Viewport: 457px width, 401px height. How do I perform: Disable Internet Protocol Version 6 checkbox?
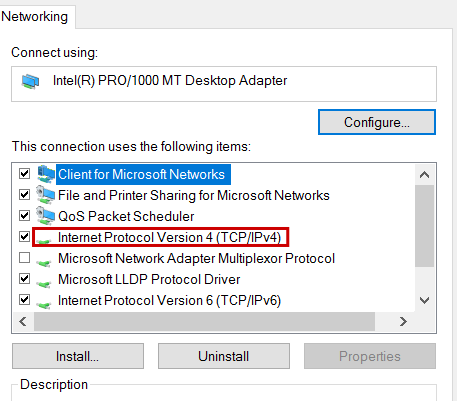[24, 300]
